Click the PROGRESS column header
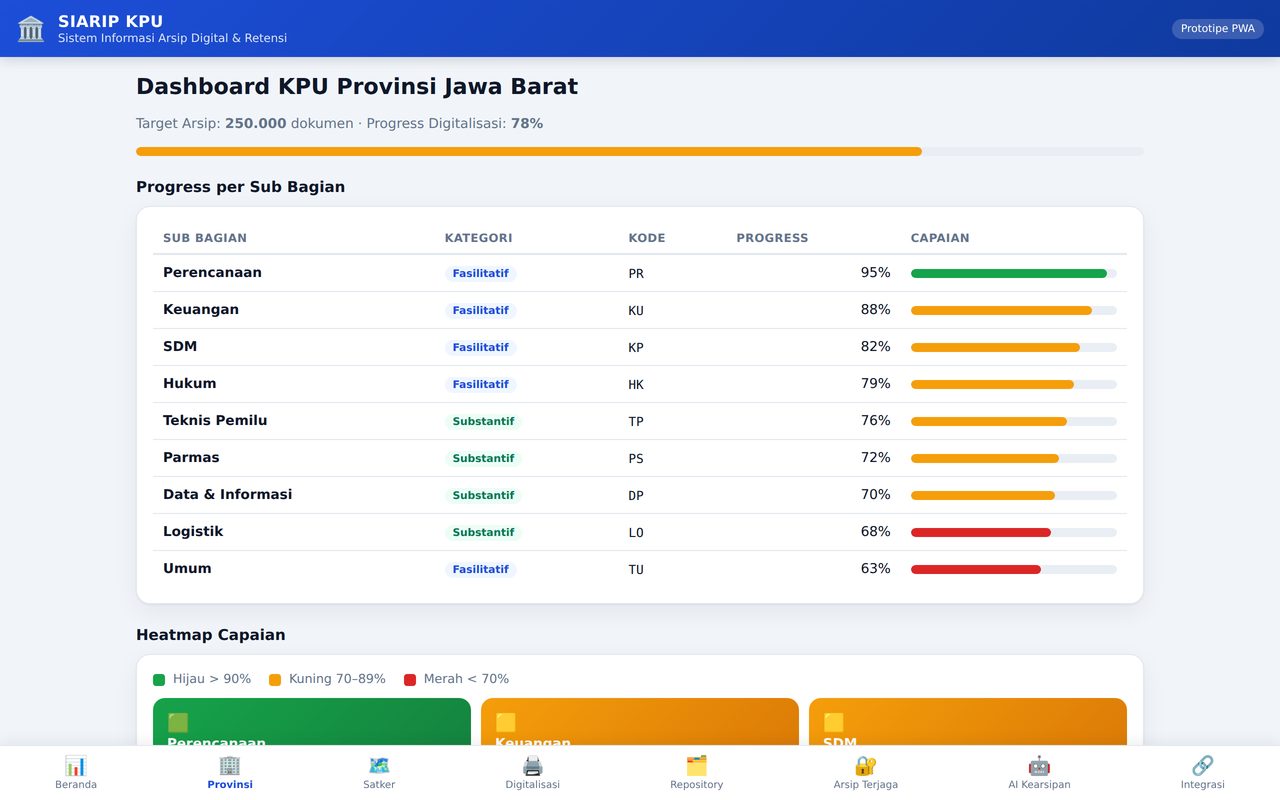 pyautogui.click(x=772, y=238)
